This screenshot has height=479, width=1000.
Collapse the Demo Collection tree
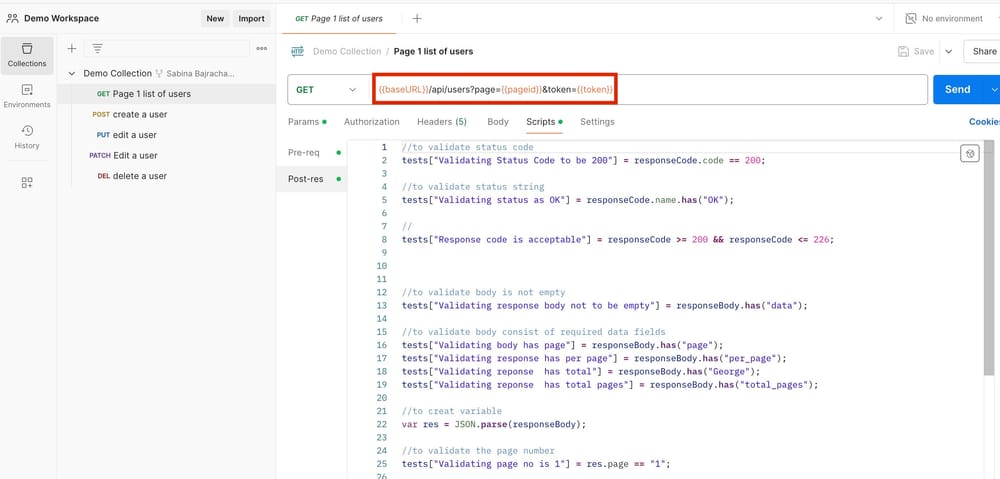72,73
